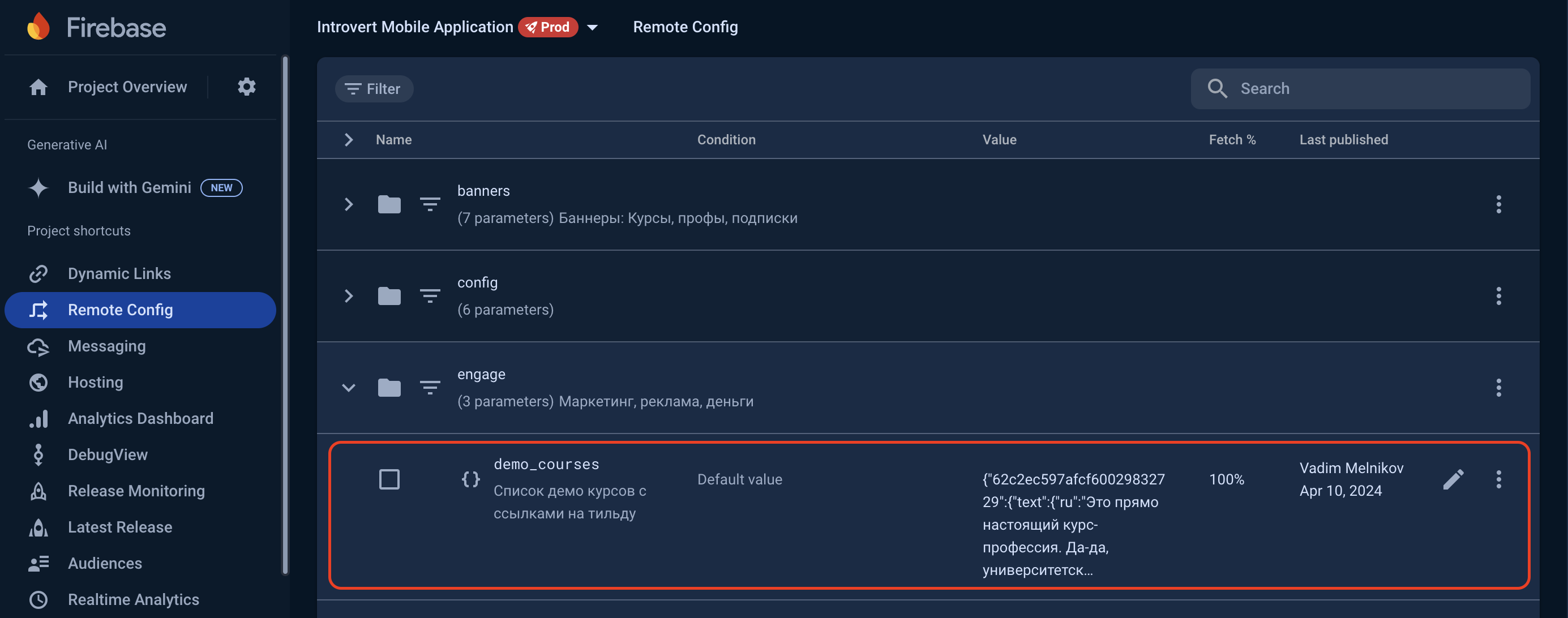
Task: Open three-dot menu for config group
Action: point(1498,296)
